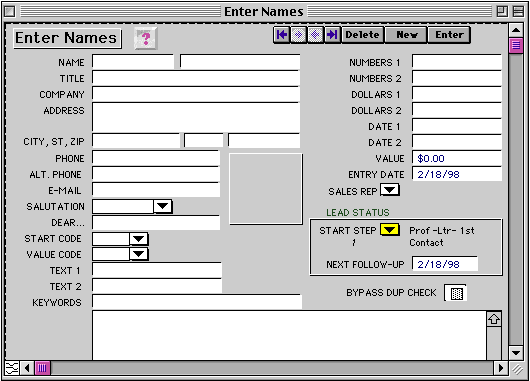
Task: Click the empty gray picture box
Action: point(266,189)
